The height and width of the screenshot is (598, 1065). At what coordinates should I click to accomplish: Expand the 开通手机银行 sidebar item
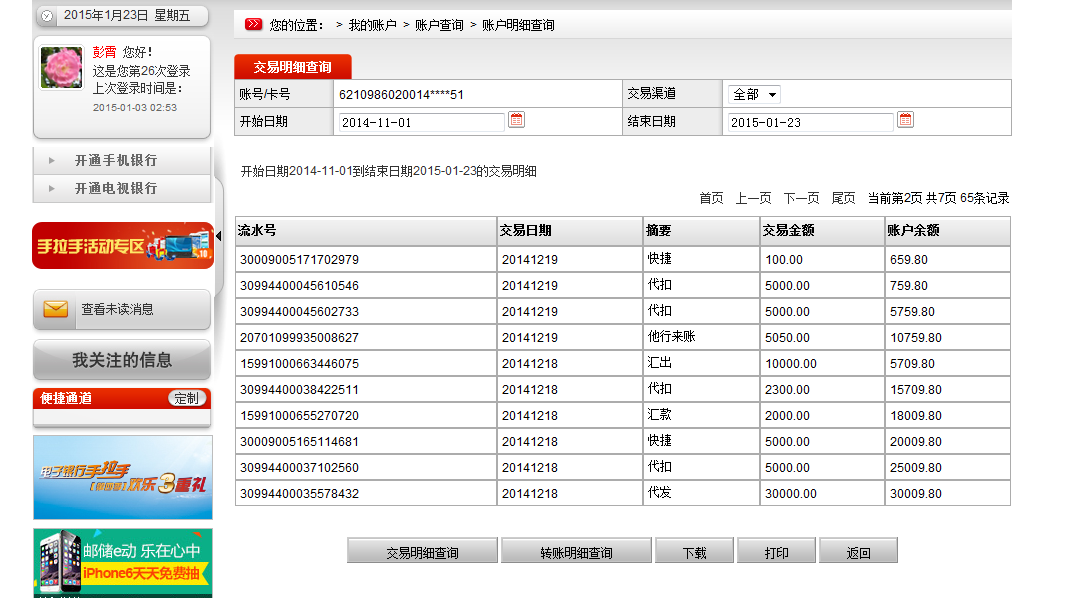pos(115,160)
